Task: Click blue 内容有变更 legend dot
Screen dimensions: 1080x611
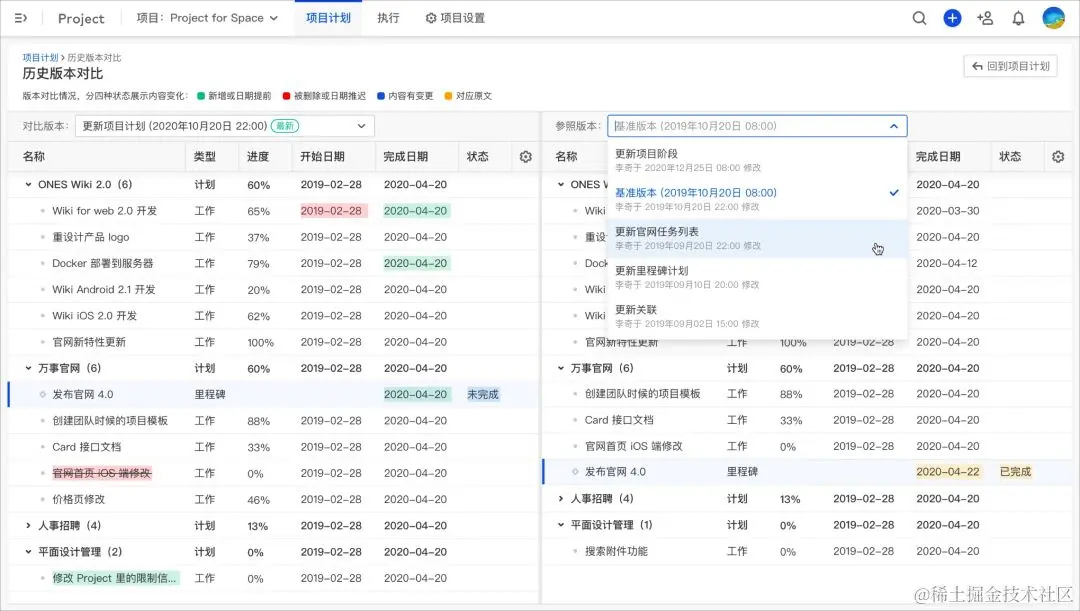Action: pos(380,96)
